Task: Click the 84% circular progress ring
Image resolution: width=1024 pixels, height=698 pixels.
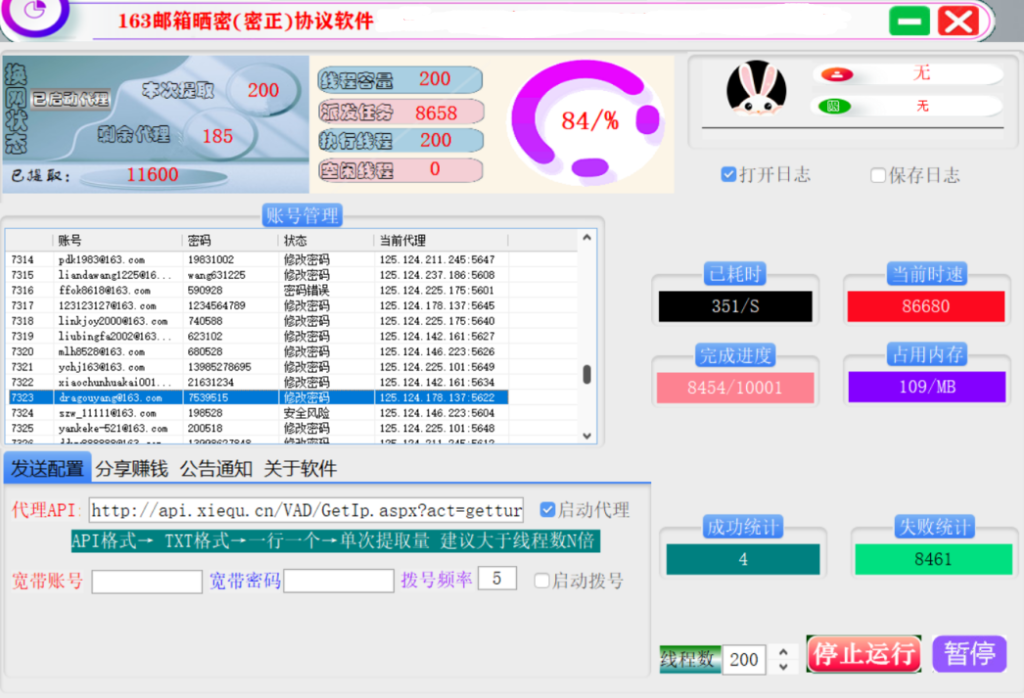Action: coord(590,121)
